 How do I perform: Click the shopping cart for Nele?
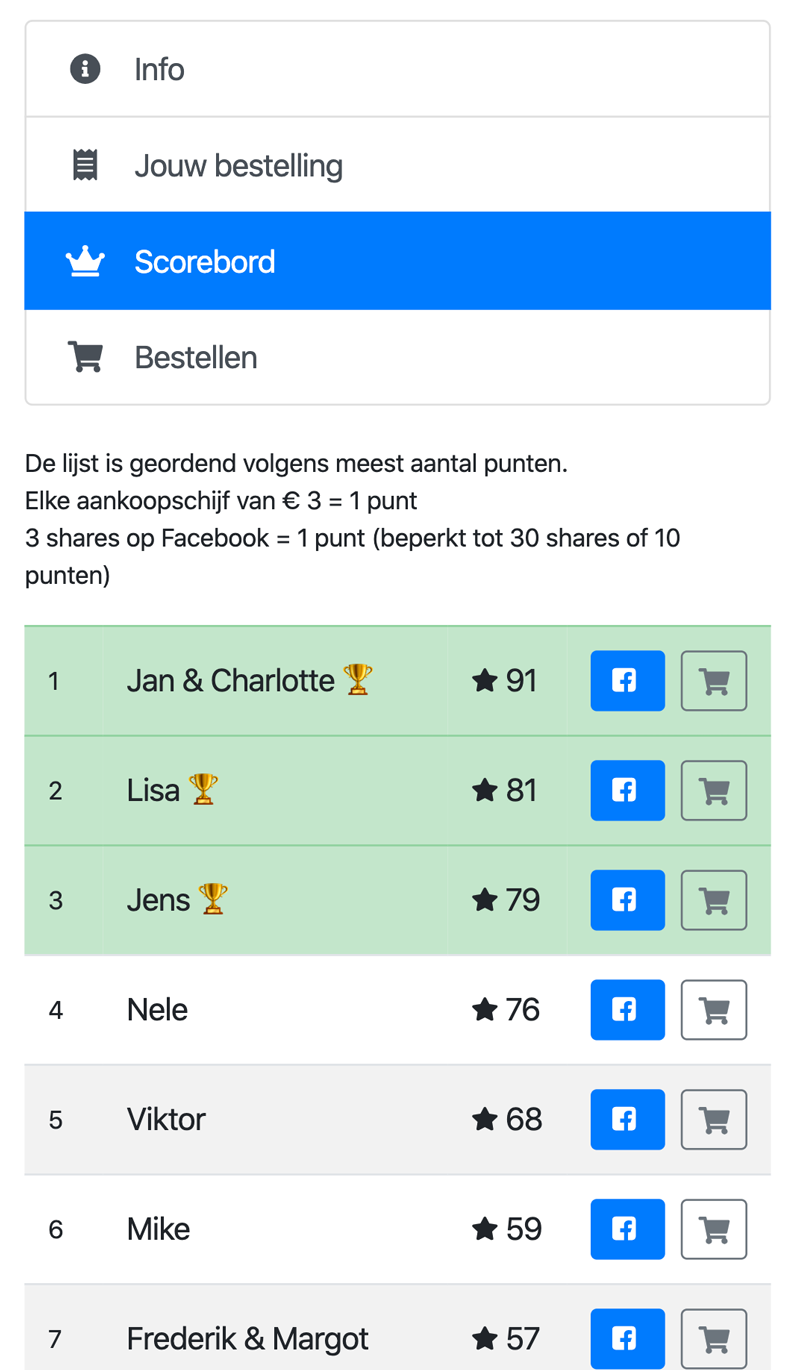tap(714, 1010)
